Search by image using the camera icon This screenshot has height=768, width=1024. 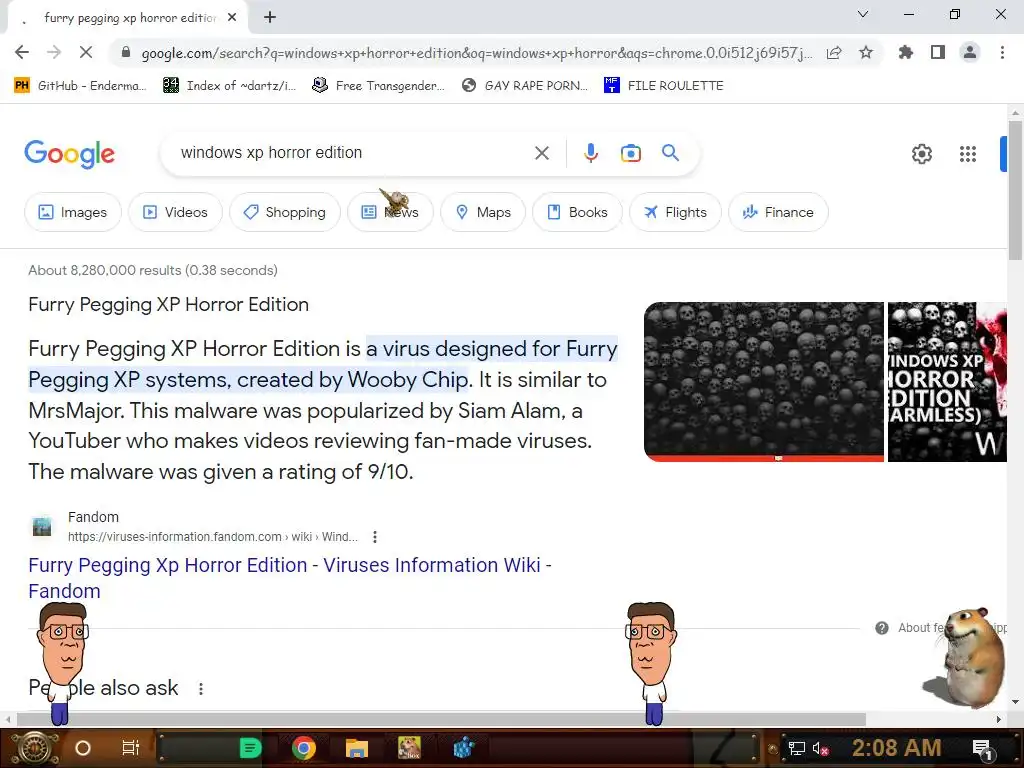(x=630, y=153)
